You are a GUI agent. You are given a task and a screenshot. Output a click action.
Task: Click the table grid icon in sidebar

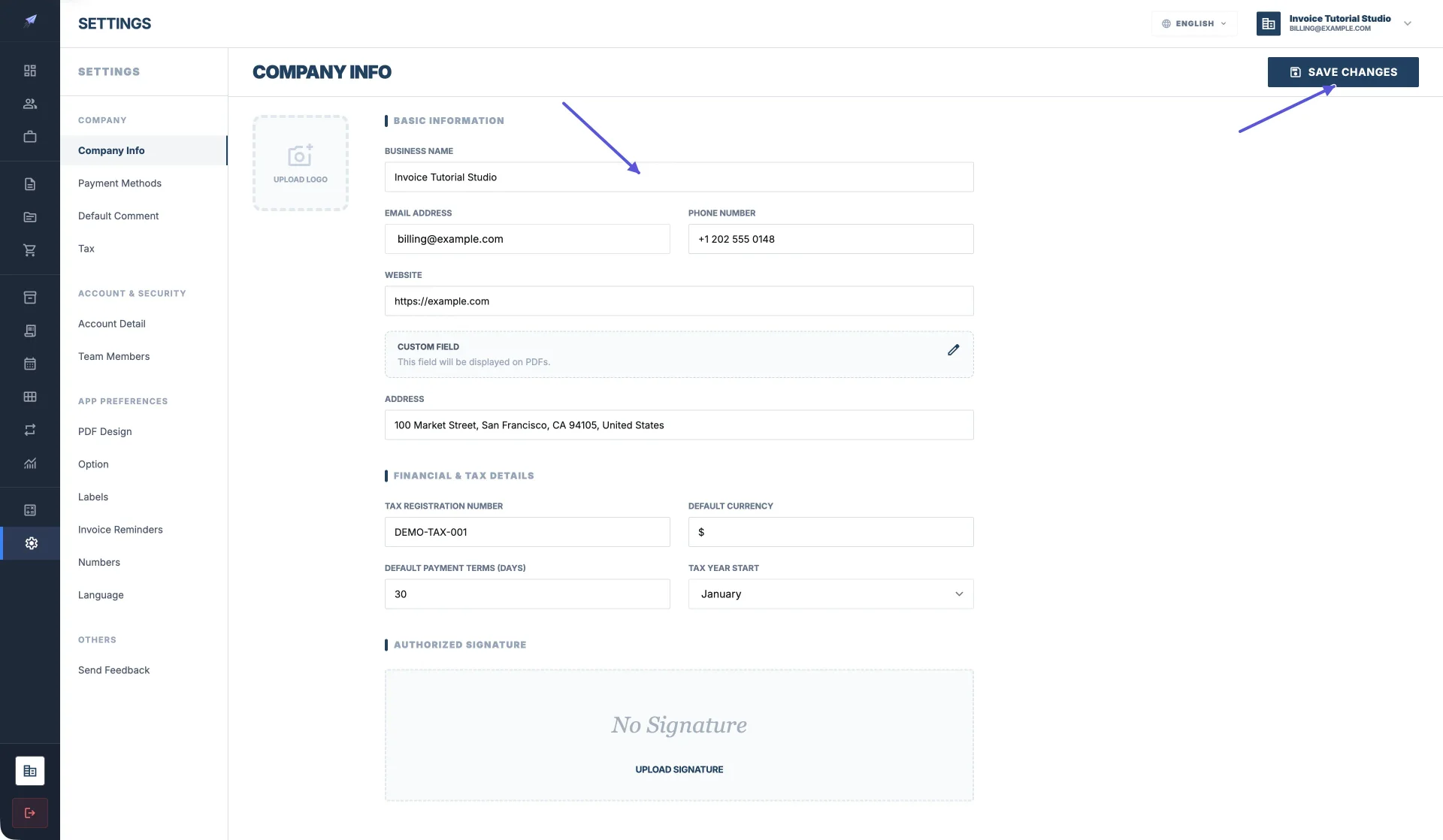pyautogui.click(x=30, y=397)
